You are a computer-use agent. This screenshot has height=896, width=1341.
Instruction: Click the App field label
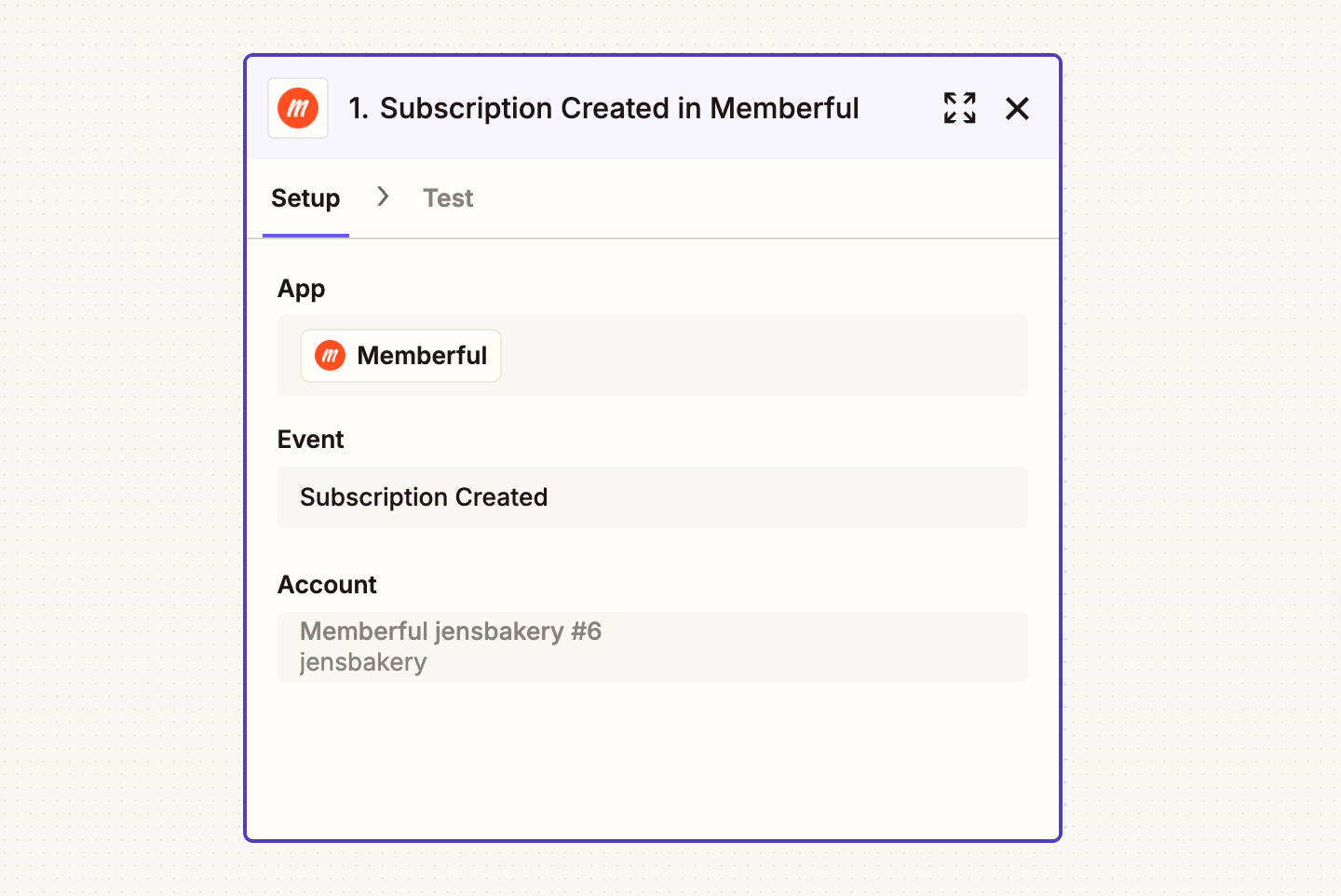click(x=301, y=289)
